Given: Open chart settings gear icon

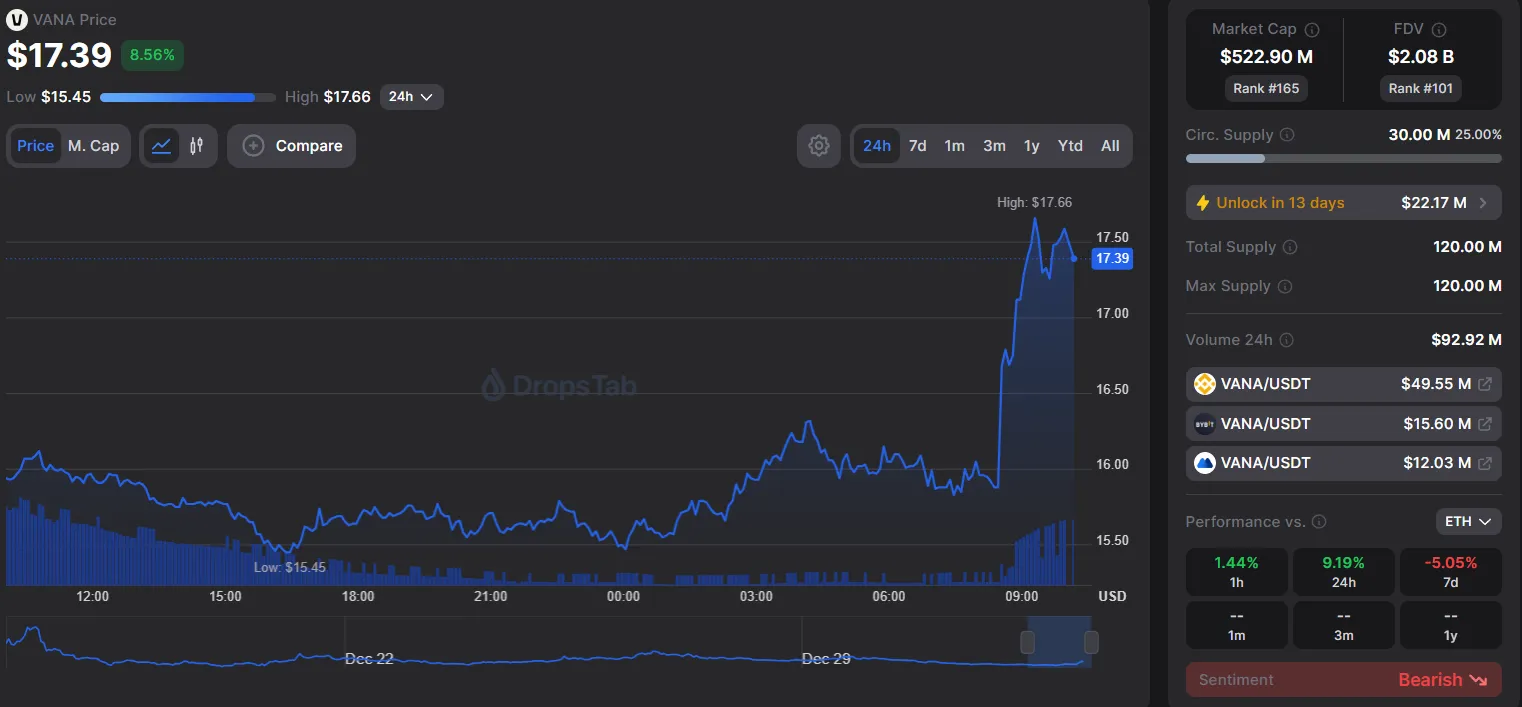Looking at the screenshot, I should pyautogui.click(x=819, y=146).
